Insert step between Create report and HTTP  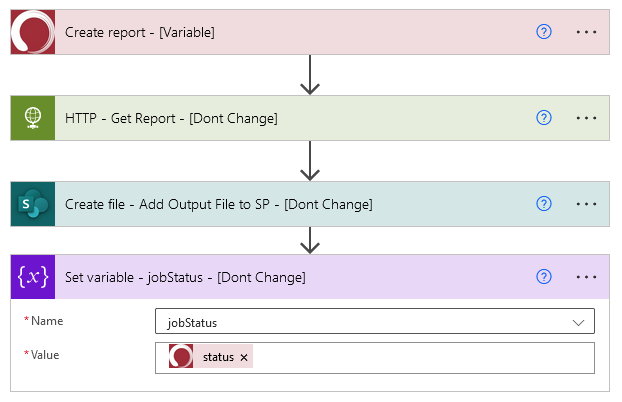click(310, 75)
